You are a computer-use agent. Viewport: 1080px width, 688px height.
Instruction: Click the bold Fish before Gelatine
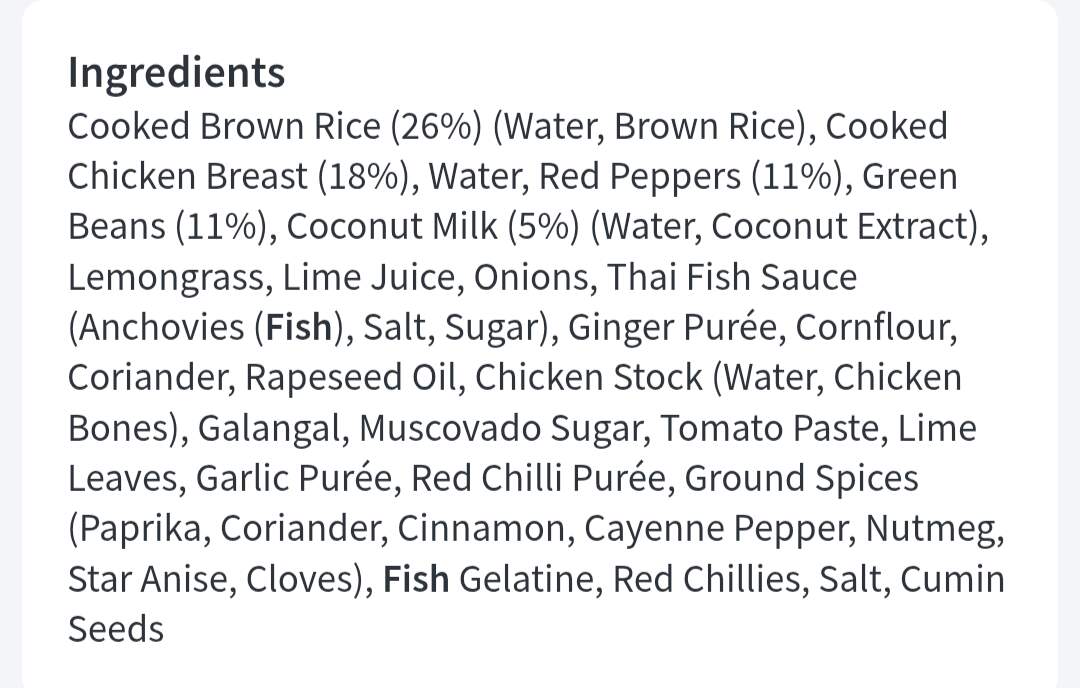coord(416,578)
